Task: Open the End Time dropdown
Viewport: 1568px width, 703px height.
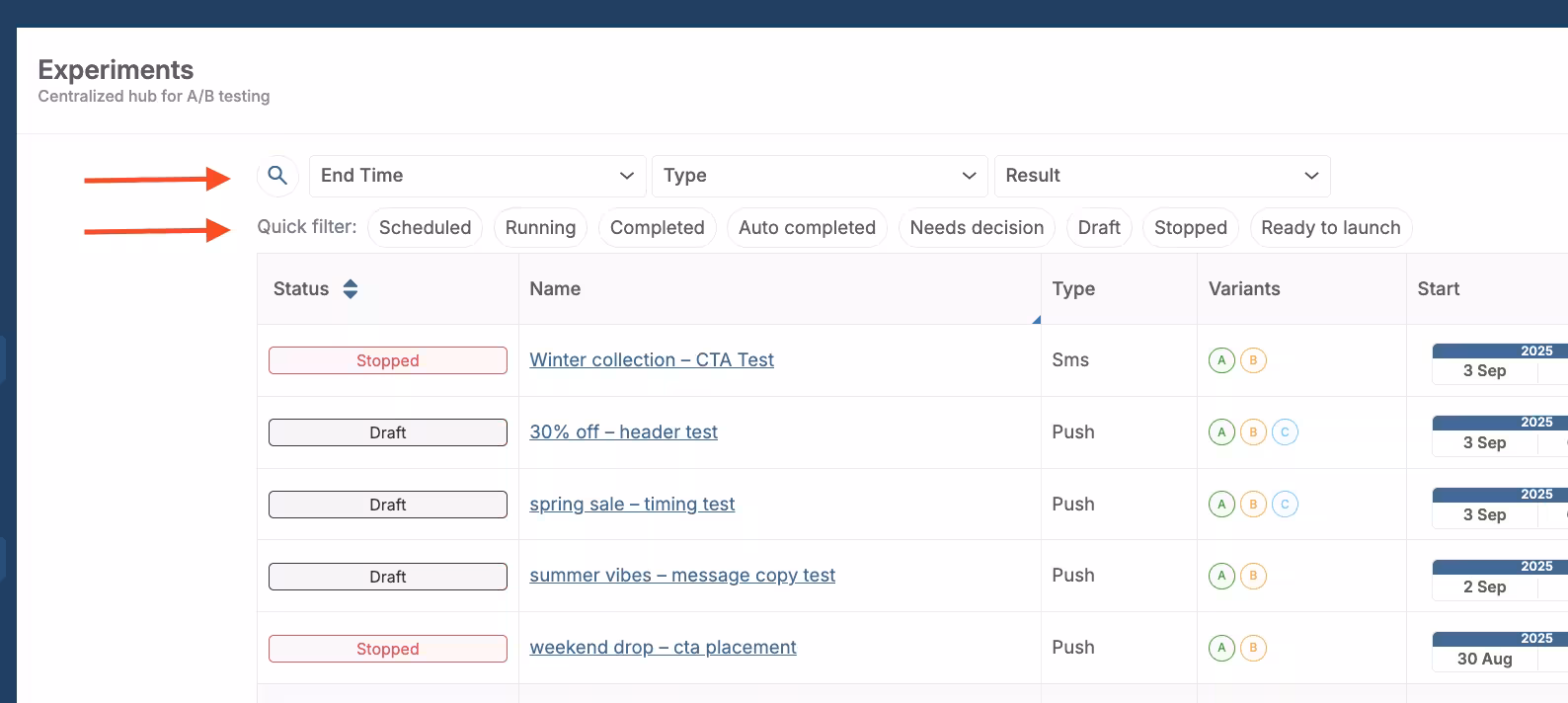Action: (477, 176)
